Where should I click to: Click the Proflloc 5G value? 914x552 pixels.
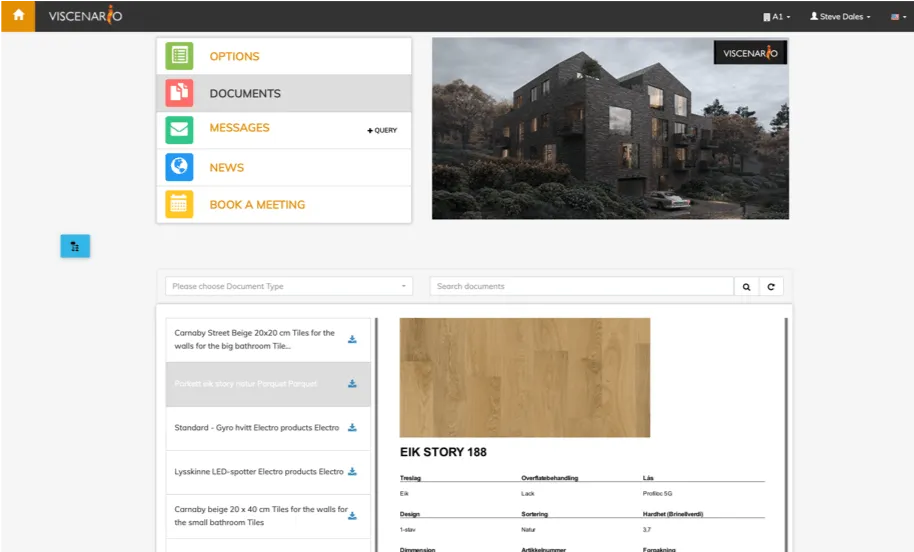658,494
